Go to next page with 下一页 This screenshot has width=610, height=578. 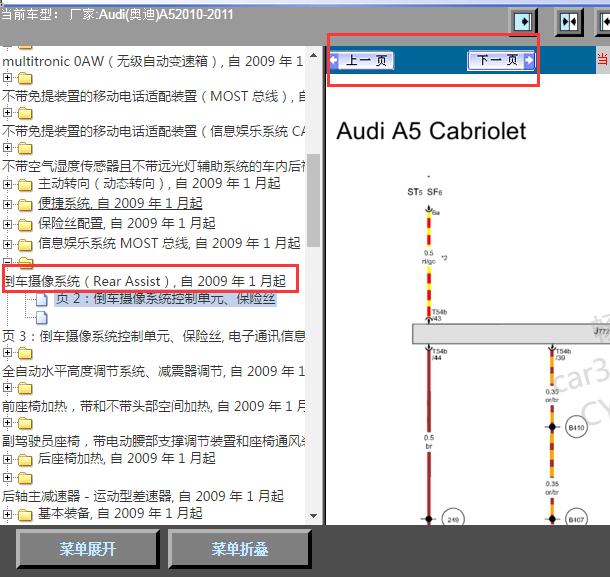[x=501, y=60]
